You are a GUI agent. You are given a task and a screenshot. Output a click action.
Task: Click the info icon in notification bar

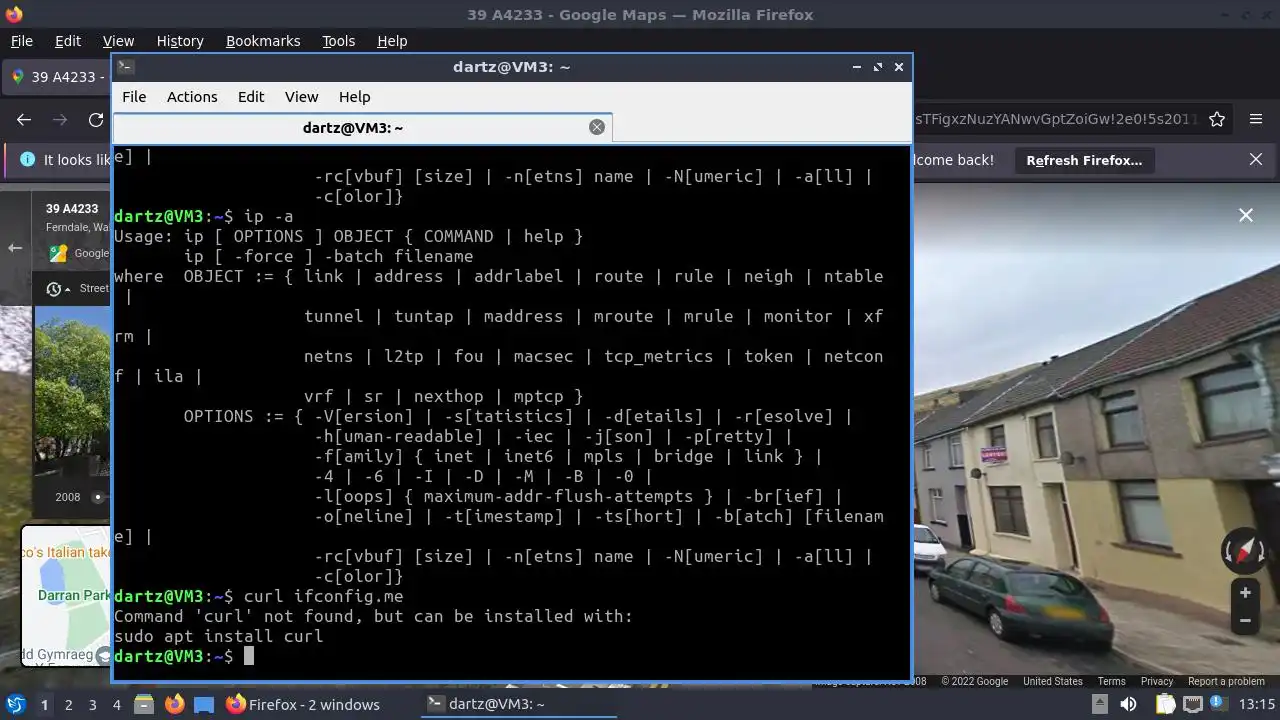point(26,160)
